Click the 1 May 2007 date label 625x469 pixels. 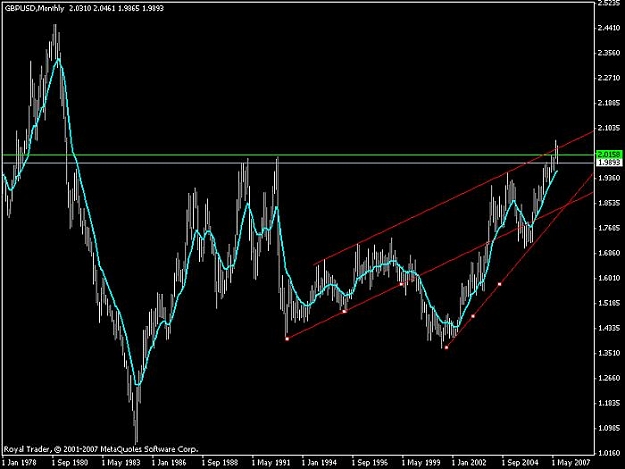coord(570,463)
